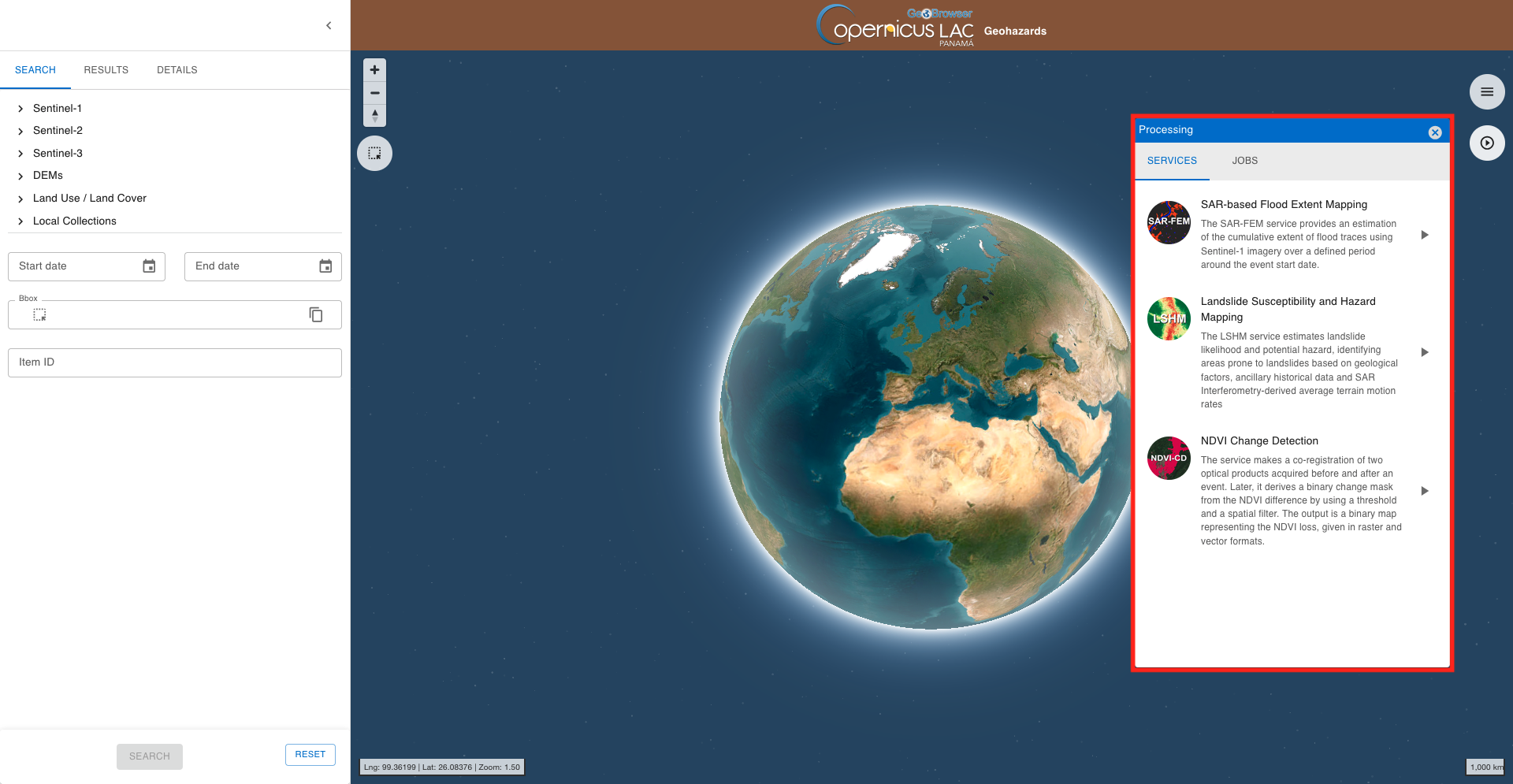Copy the Bbox value
This screenshot has width=1513, height=784.
click(316, 315)
